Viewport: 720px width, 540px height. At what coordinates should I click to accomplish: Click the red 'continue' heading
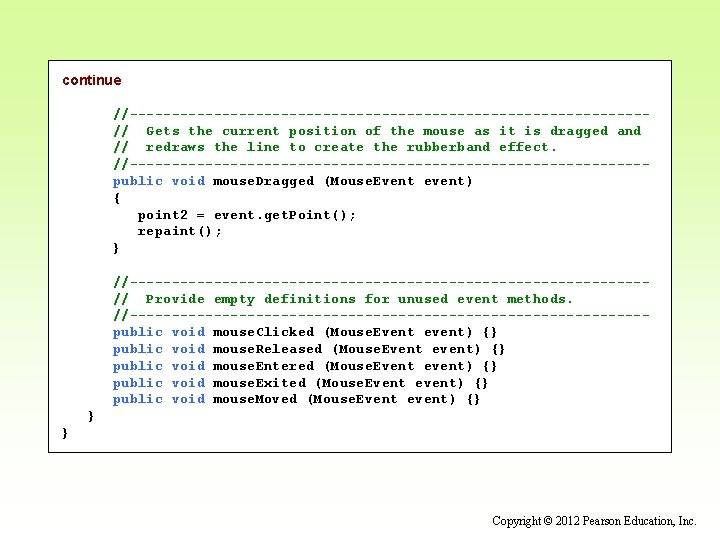tap(92, 80)
